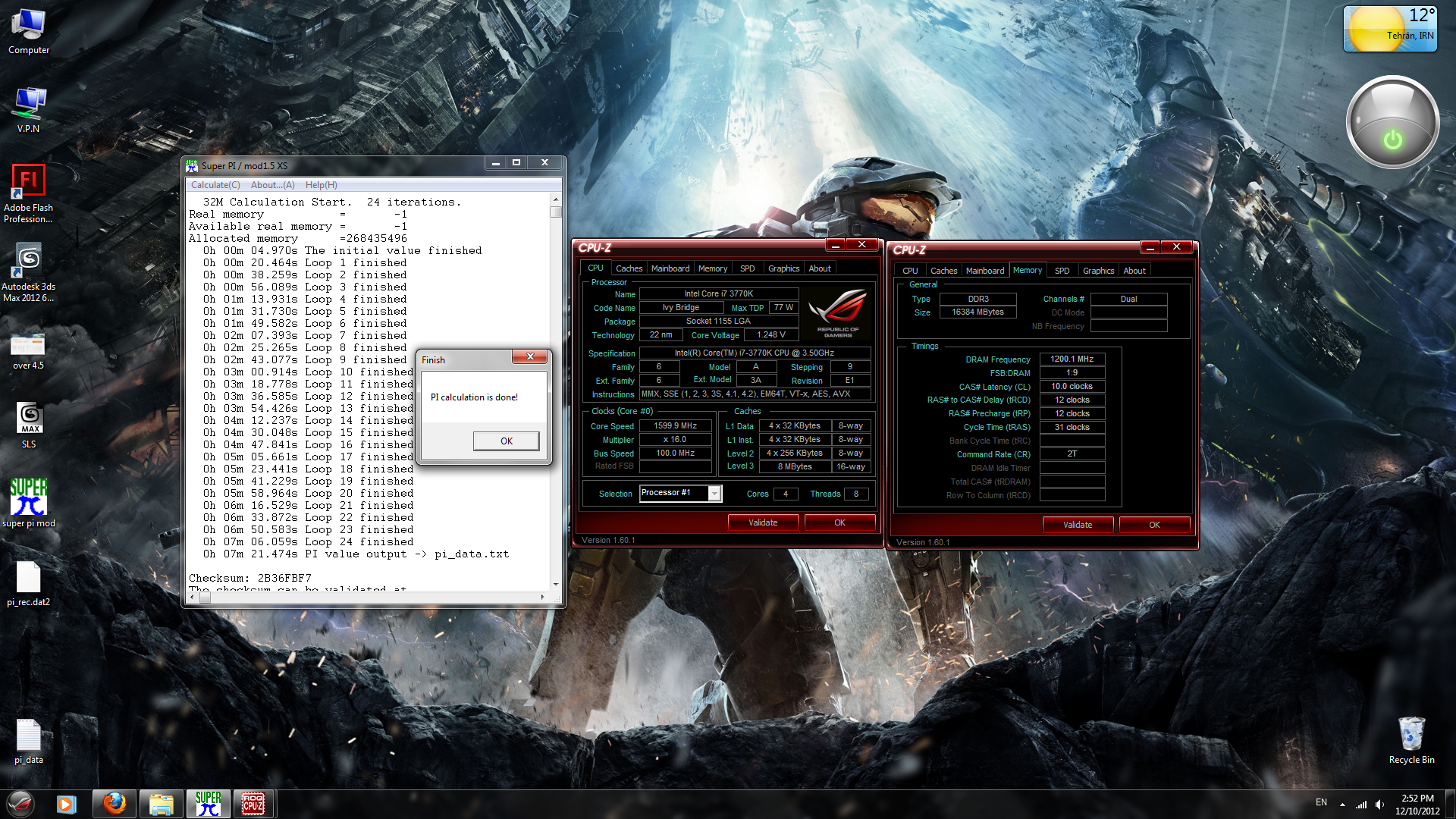Show hidden tray icons arrow
The height and width of the screenshot is (819, 1456).
coord(1342,804)
